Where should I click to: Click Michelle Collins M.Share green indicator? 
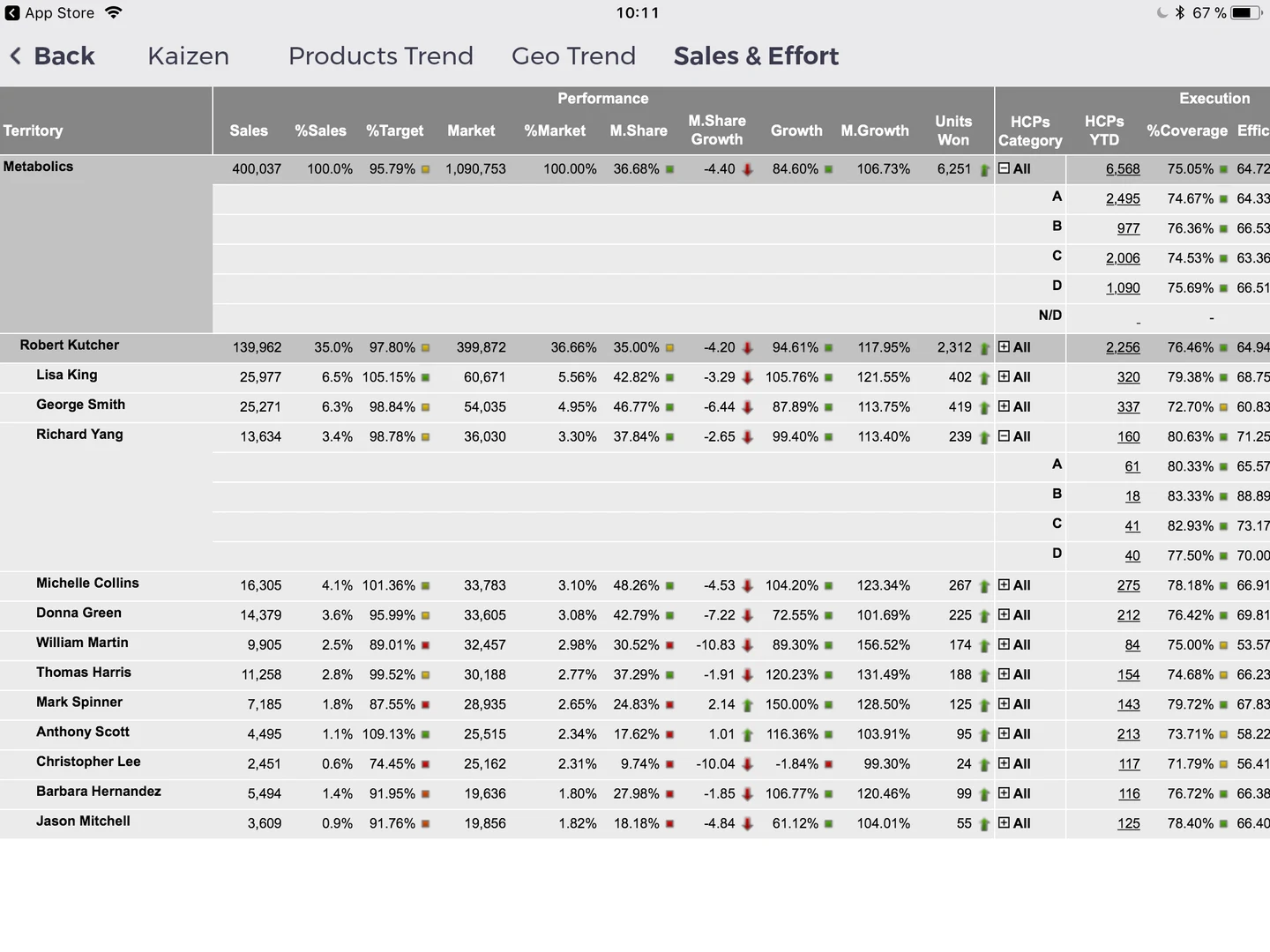tap(669, 586)
